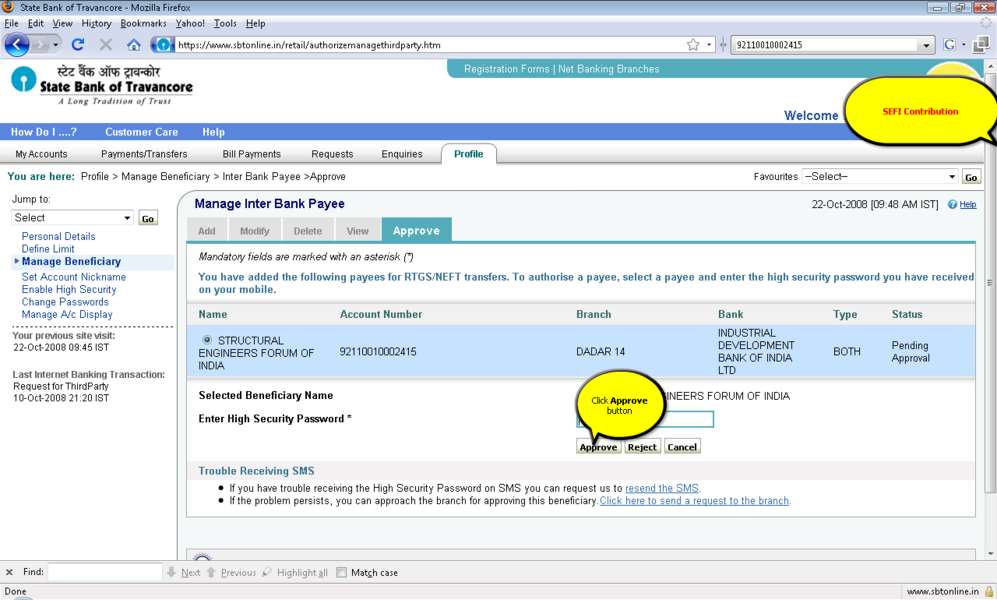The image size is (997, 600).
Task: Click the resend the SMS link
Action: click(661, 488)
